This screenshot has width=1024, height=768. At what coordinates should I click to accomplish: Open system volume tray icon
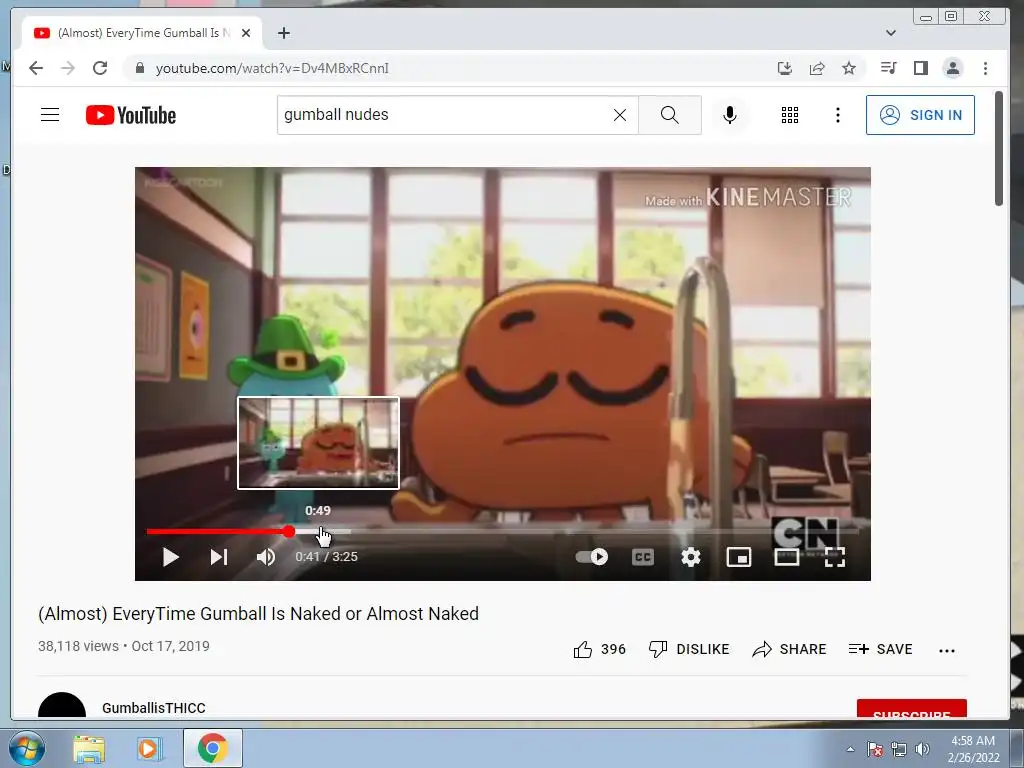(x=922, y=749)
